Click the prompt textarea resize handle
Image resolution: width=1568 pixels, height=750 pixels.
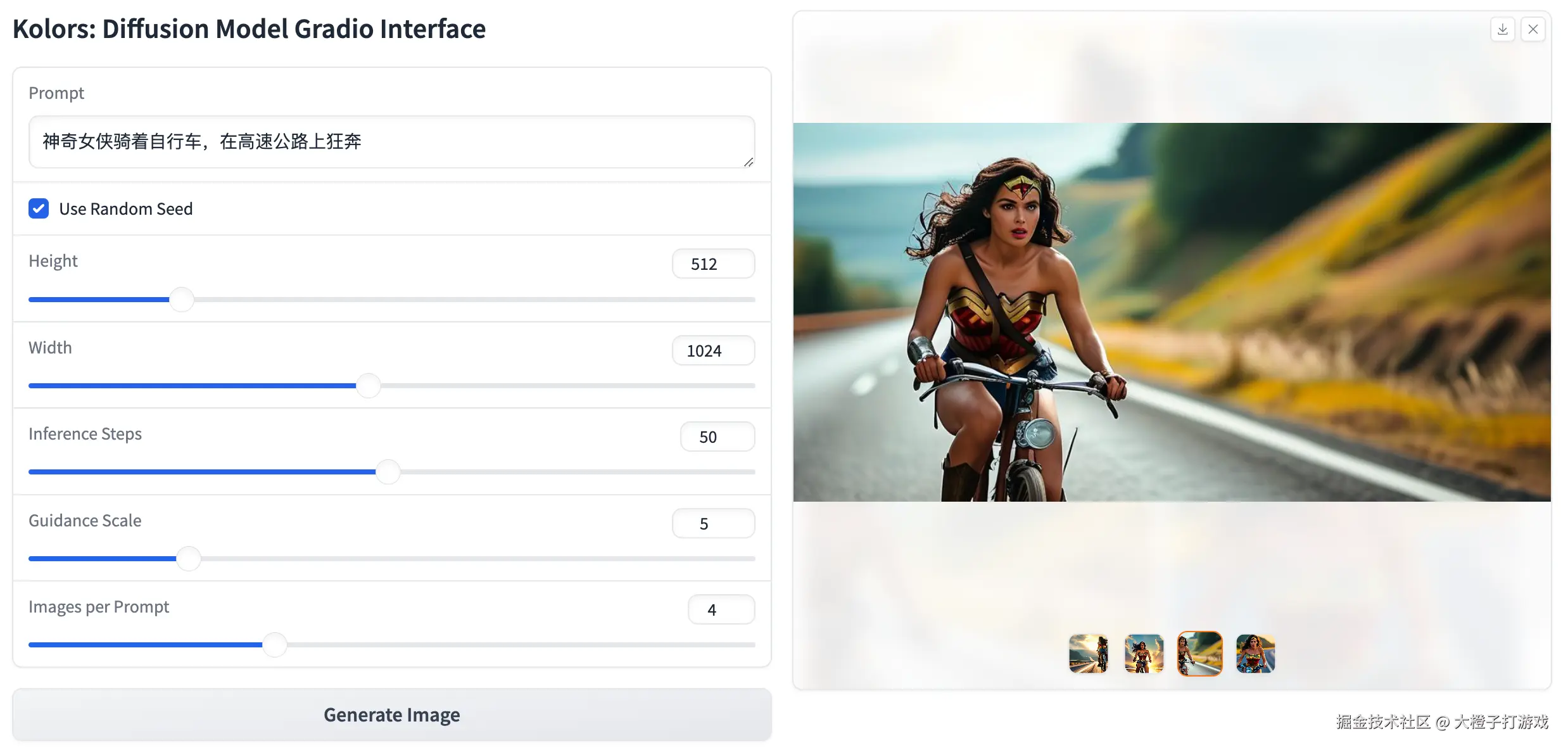tap(749, 162)
